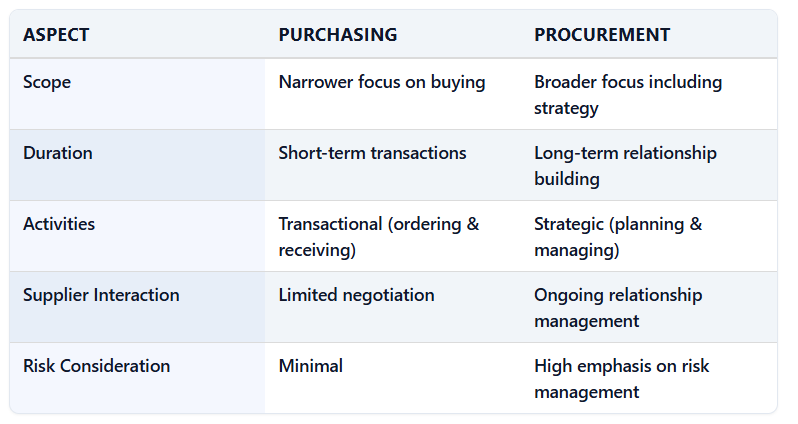Select the Duration row label
The image size is (798, 424).
coord(57,153)
